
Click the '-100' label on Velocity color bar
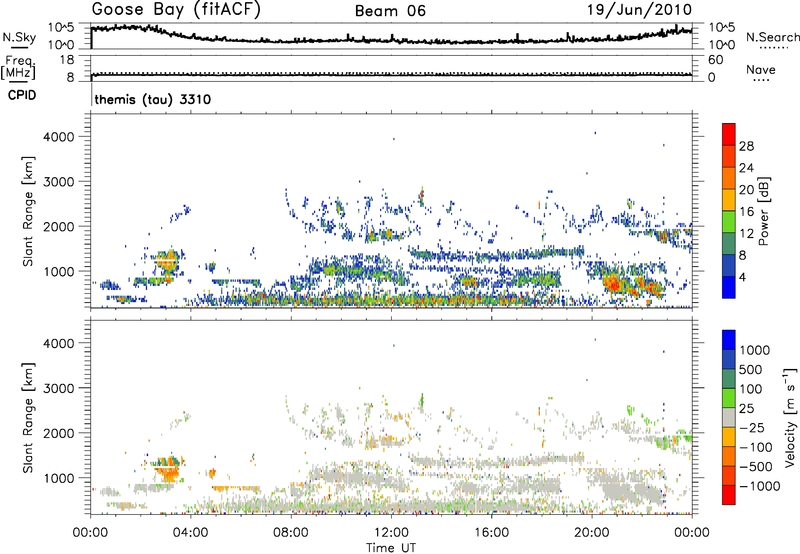pos(755,447)
